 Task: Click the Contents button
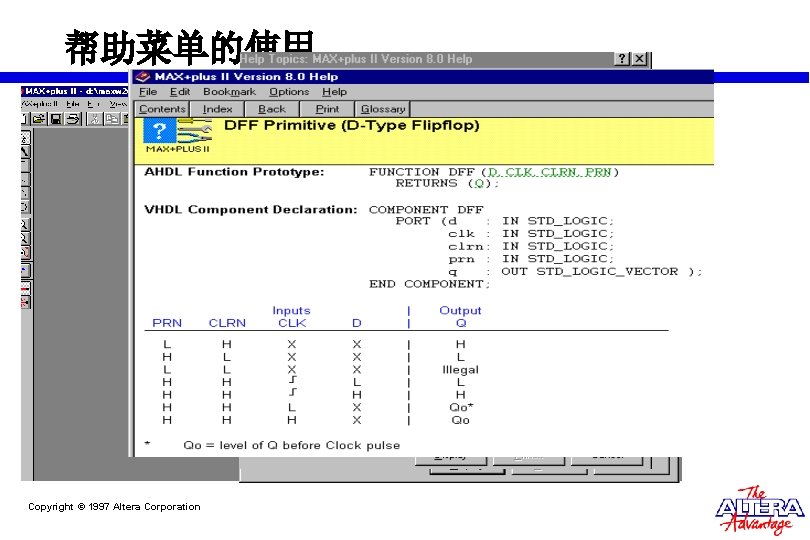(162, 109)
